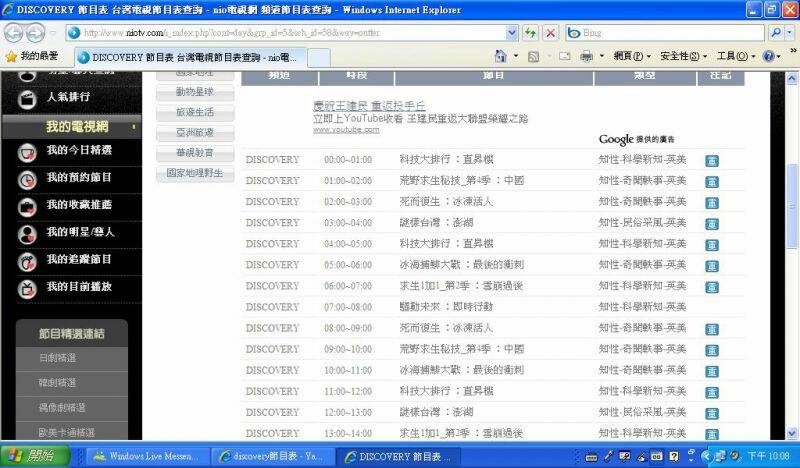Expand the Help button dropdown arrow
Viewport: 800px width, 468px height.
pos(779,57)
